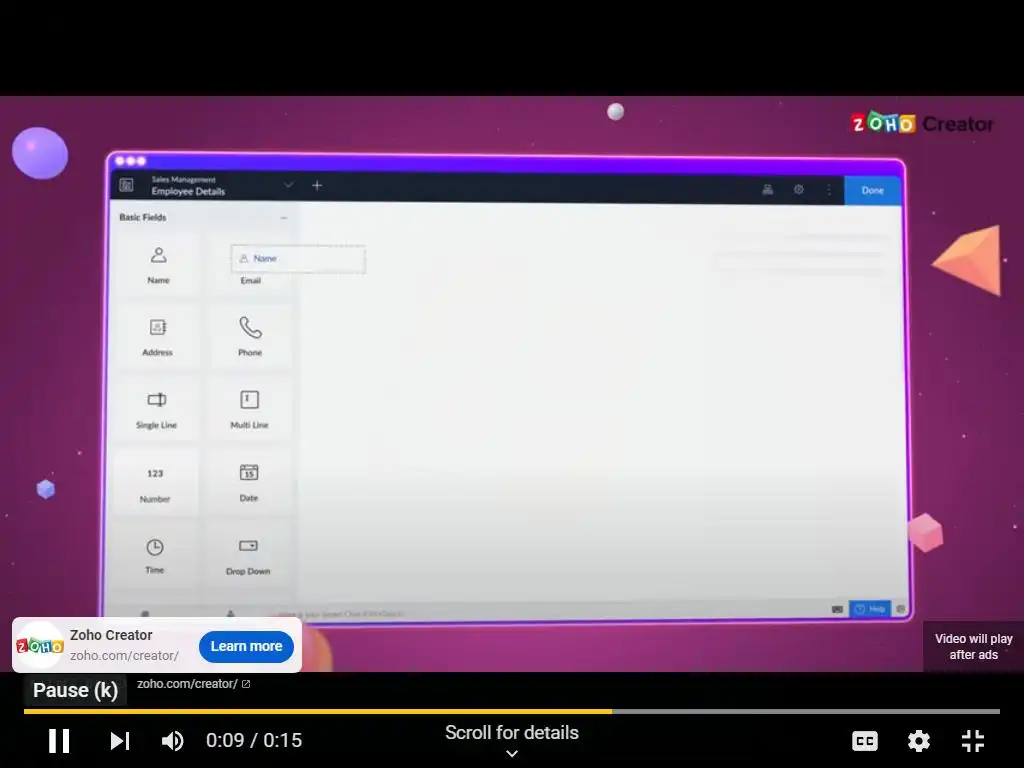This screenshot has width=1024, height=768.
Task: Click the Zoho Creator watermark logo
Action: point(921,123)
